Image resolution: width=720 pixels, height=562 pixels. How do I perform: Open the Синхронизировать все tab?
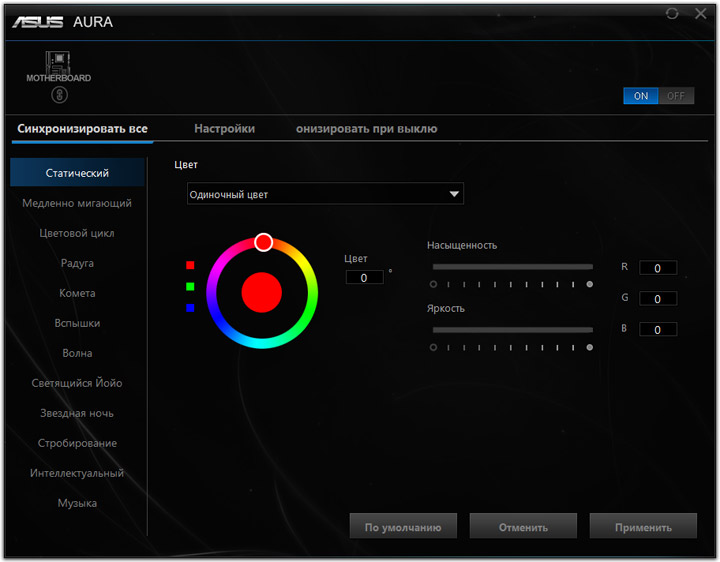click(x=83, y=129)
